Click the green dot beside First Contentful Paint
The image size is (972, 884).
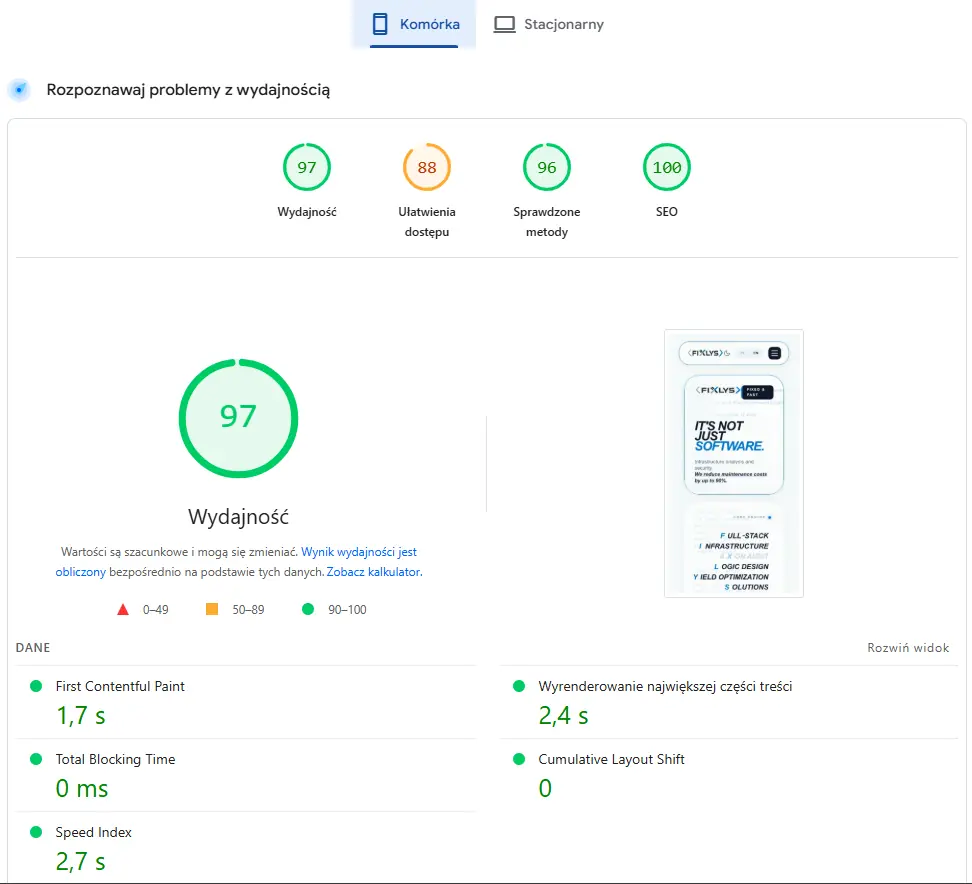(x=36, y=686)
